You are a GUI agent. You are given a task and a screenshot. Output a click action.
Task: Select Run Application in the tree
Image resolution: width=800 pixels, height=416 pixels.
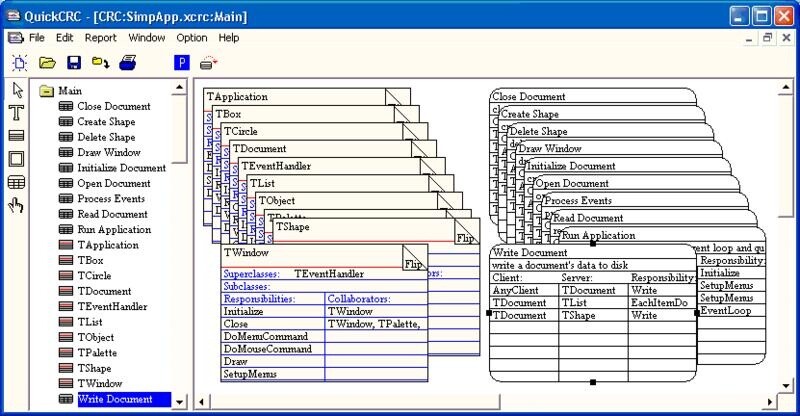(x=114, y=229)
